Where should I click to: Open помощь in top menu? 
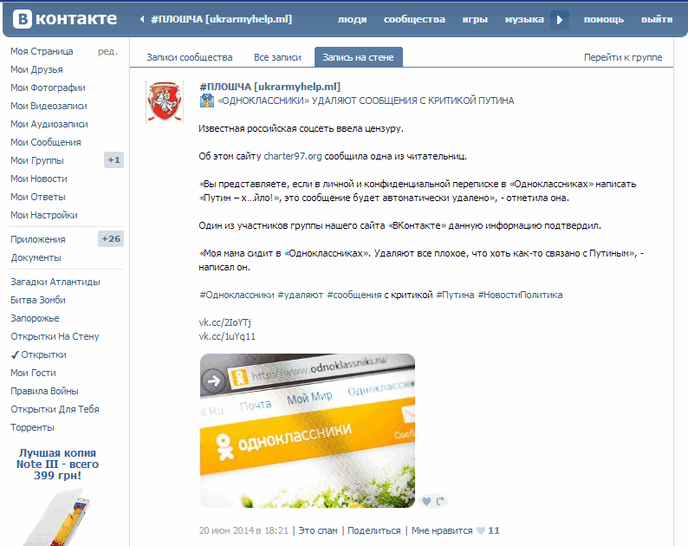(604, 19)
